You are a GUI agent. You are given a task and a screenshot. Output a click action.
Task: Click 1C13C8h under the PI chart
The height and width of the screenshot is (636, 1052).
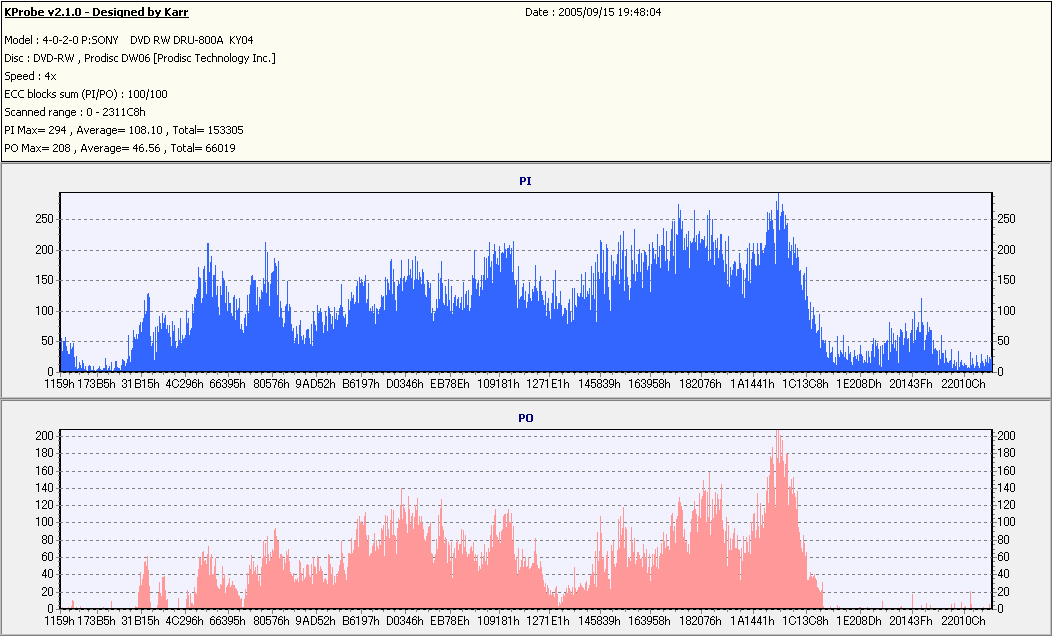805,384
